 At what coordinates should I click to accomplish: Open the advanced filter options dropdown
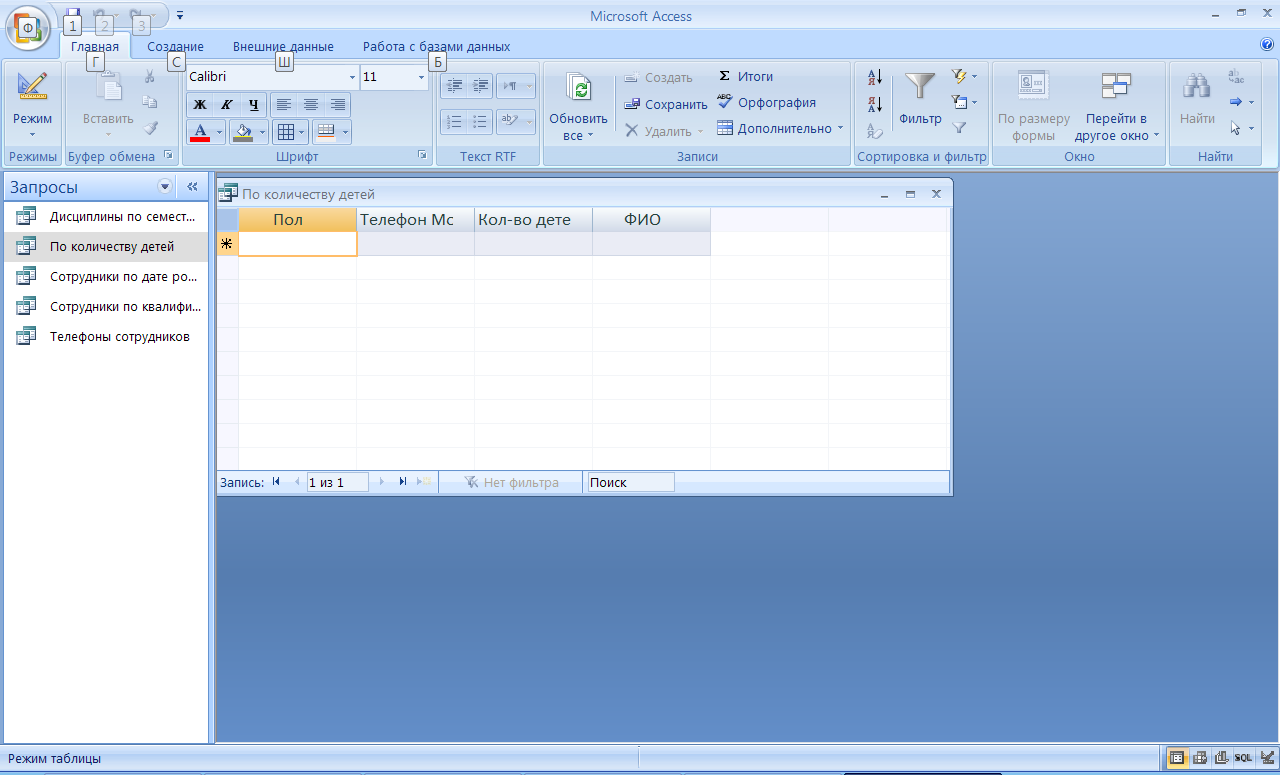click(x=964, y=102)
